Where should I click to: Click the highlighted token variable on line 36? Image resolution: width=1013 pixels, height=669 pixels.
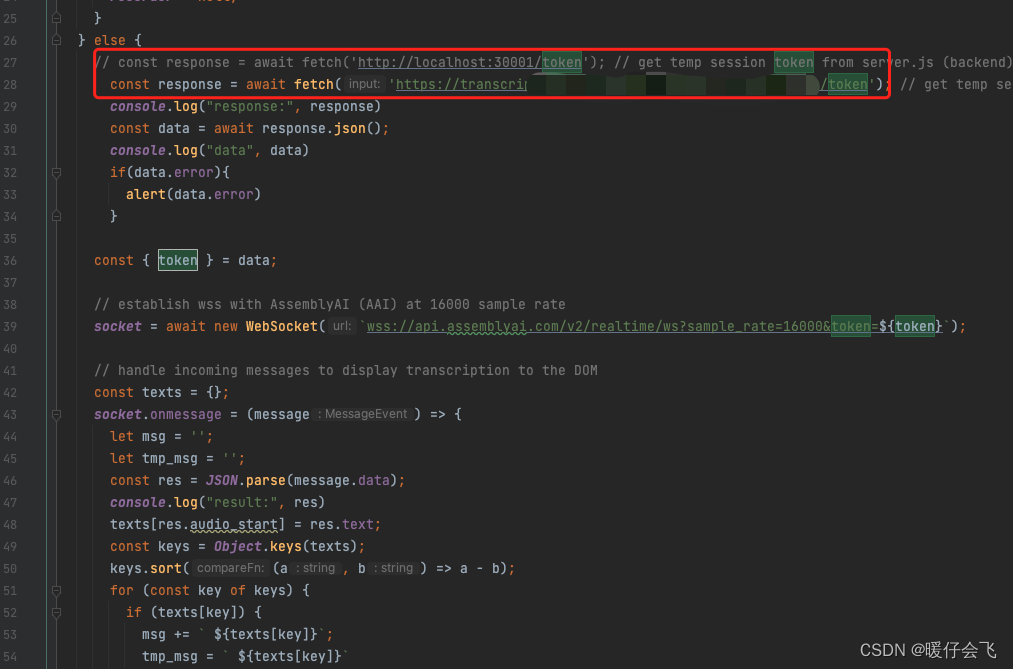click(178, 260)
